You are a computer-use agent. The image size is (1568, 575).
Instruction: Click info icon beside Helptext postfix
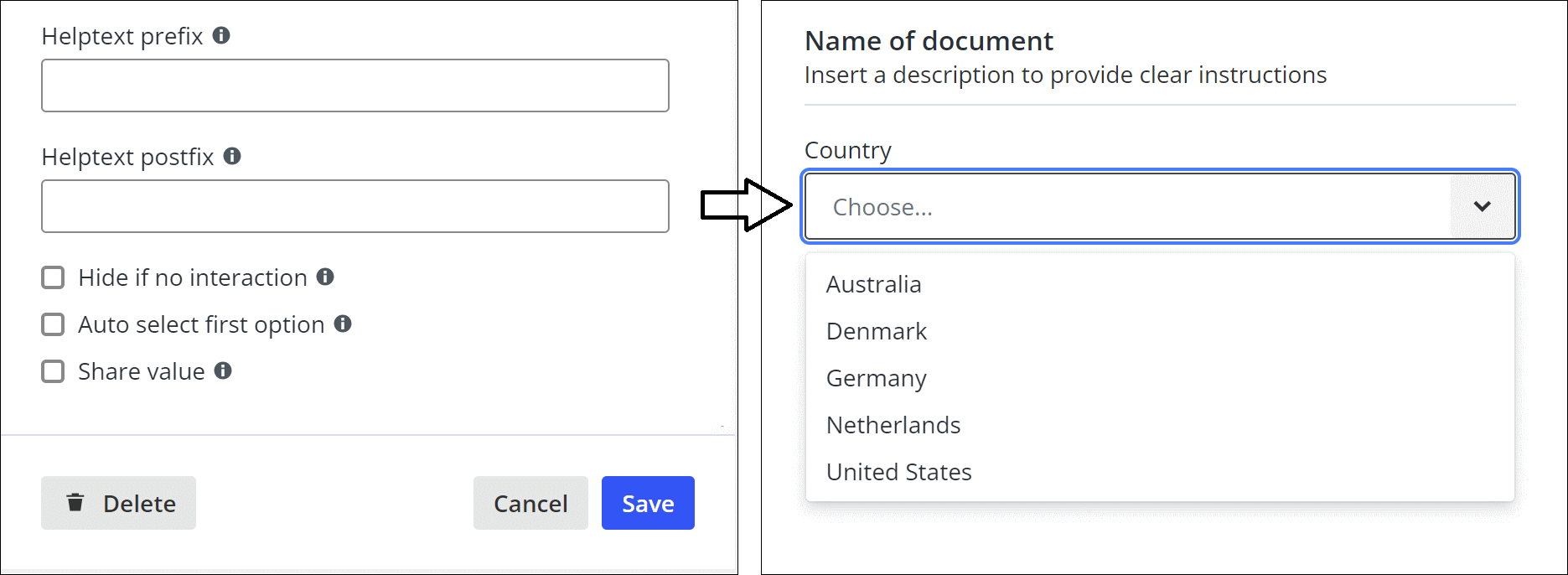232,156
